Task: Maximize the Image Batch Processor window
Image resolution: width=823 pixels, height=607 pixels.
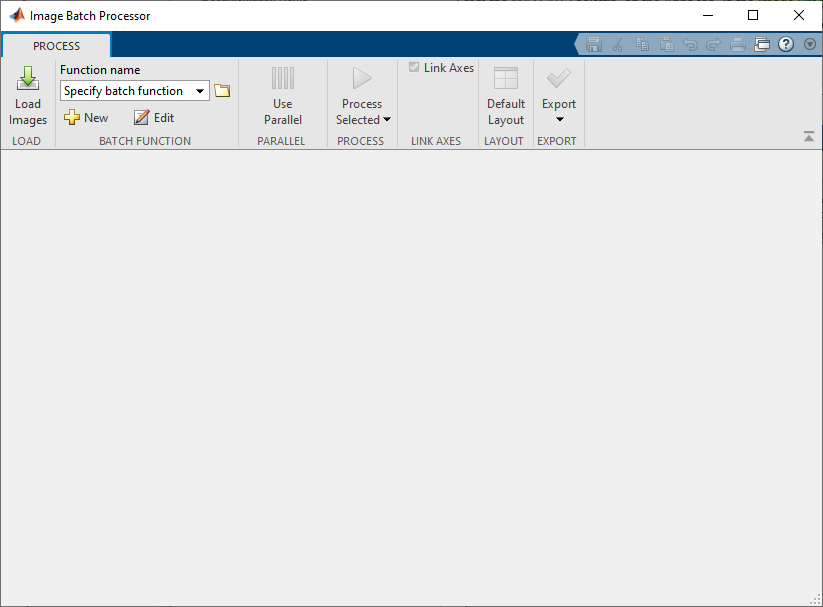Action: coord(753,15)
